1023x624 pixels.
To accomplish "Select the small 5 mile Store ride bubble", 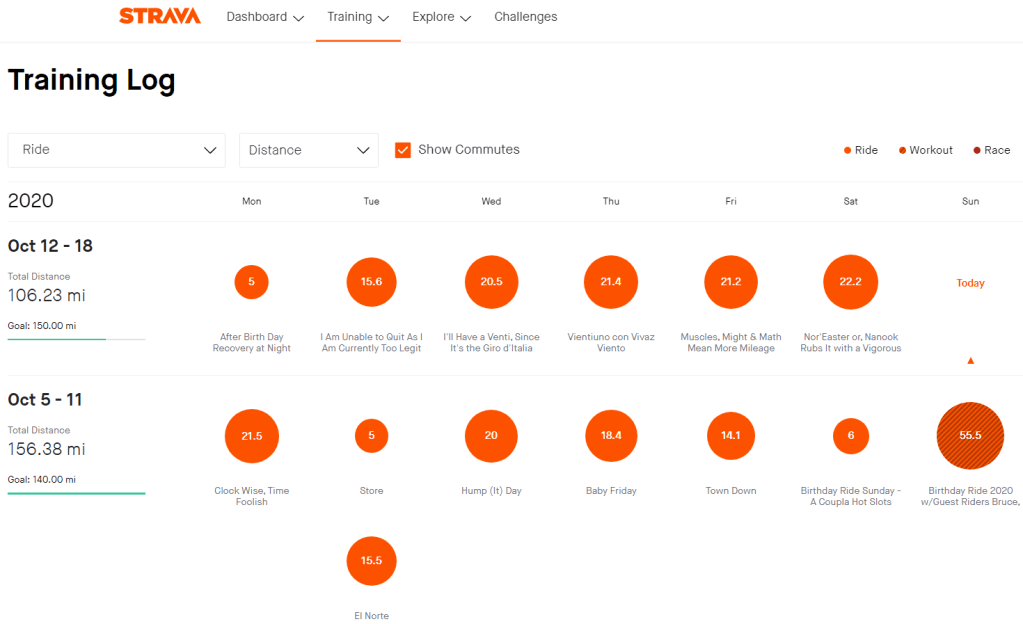I will pyautogui.click(x=371, y=436).
